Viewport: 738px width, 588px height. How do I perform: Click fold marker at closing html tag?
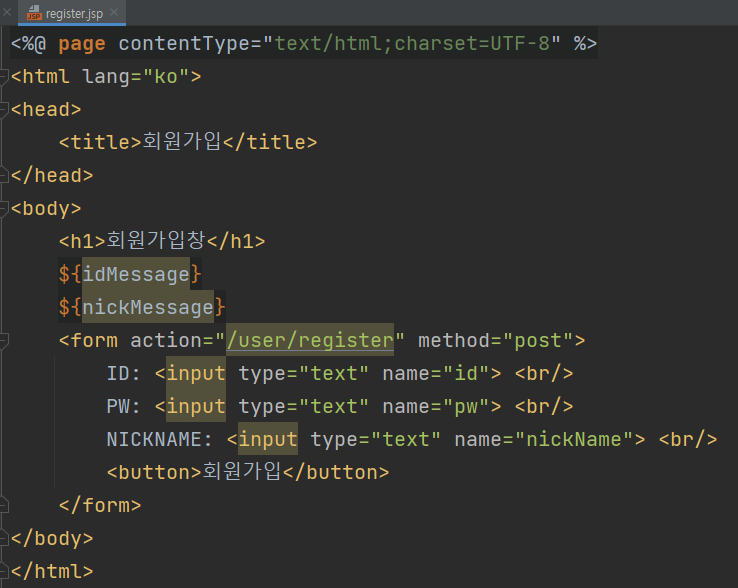tap(4, 571)
